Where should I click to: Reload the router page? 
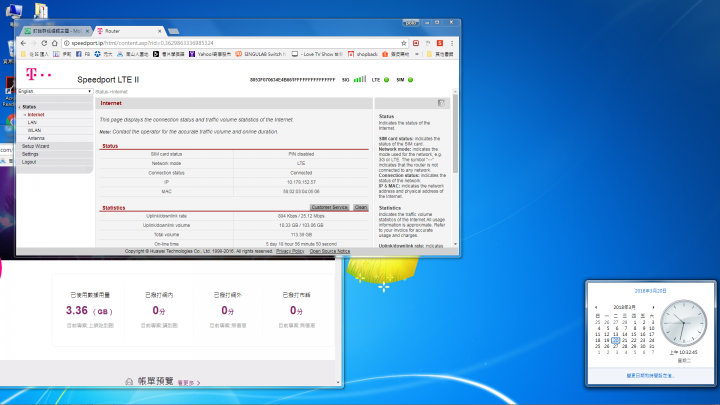(x=44, y=43)
